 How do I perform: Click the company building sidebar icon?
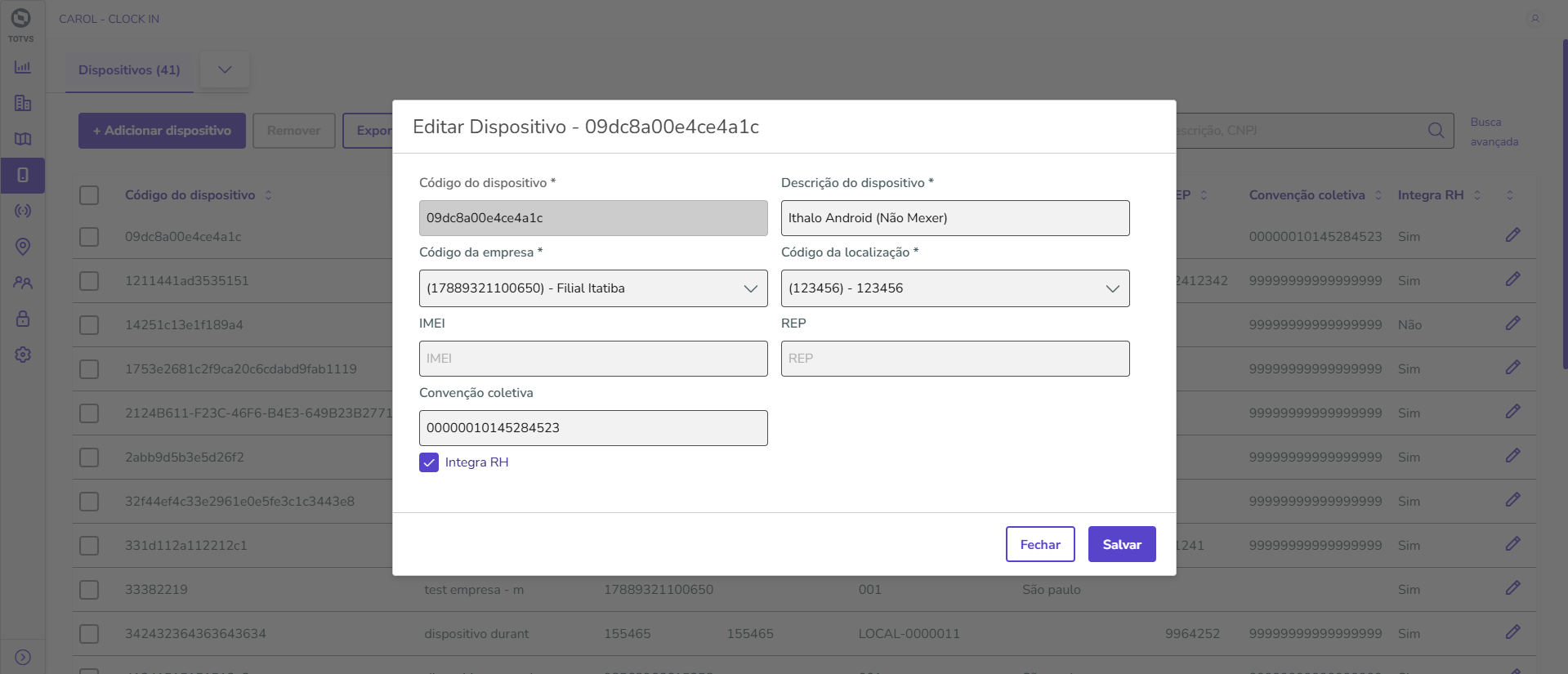pos(23,103)
